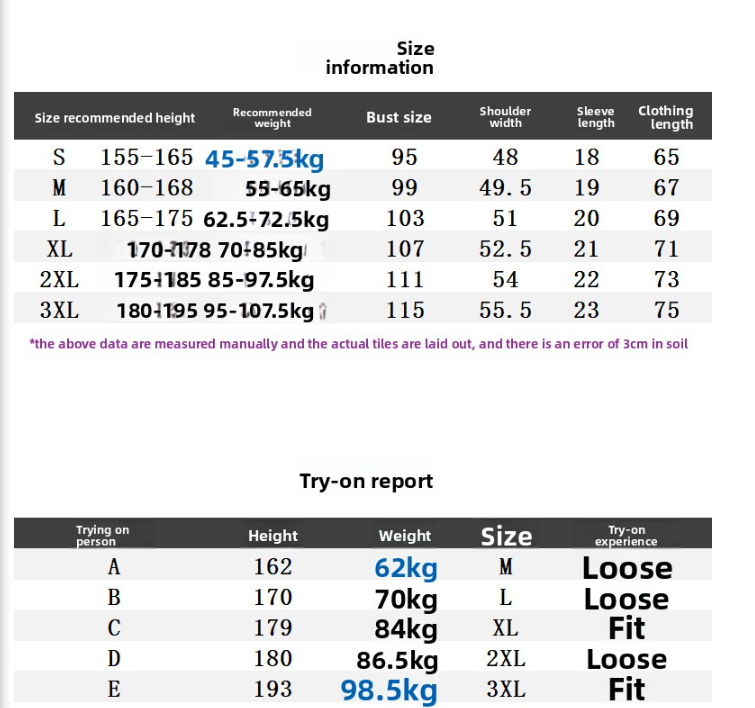Viewport: 755px width, 708px height.
Task: Click the blue 98.5kg weight value
Action: pos(389,690)
